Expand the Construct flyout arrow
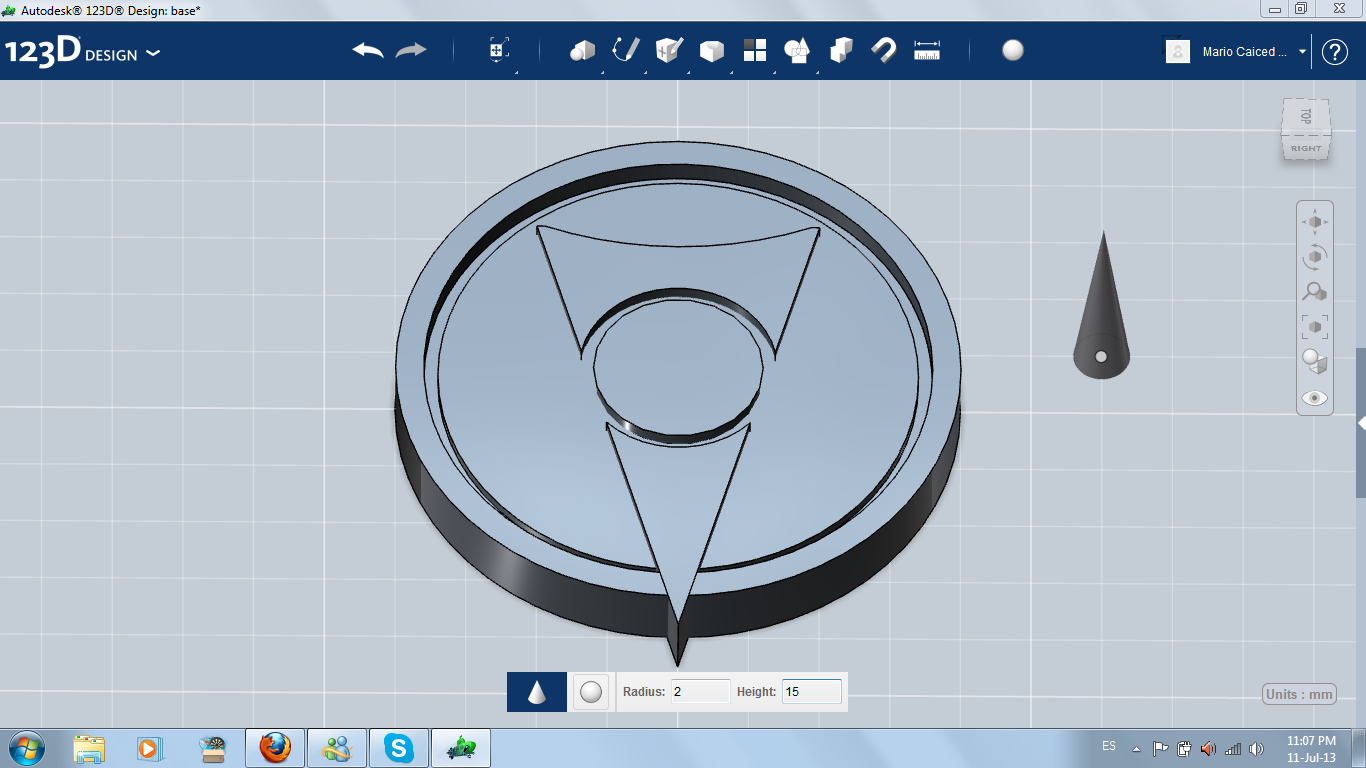Image resolution: width=1366 pixels, height=768 pixels. tap(688, 72)
